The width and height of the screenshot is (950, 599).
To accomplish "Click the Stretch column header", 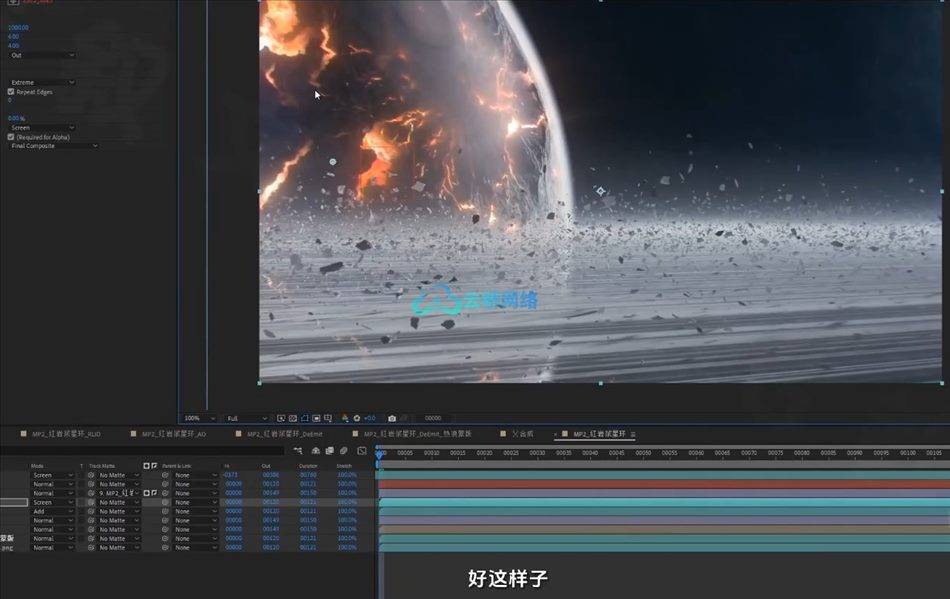I will [x=344, y=466].
